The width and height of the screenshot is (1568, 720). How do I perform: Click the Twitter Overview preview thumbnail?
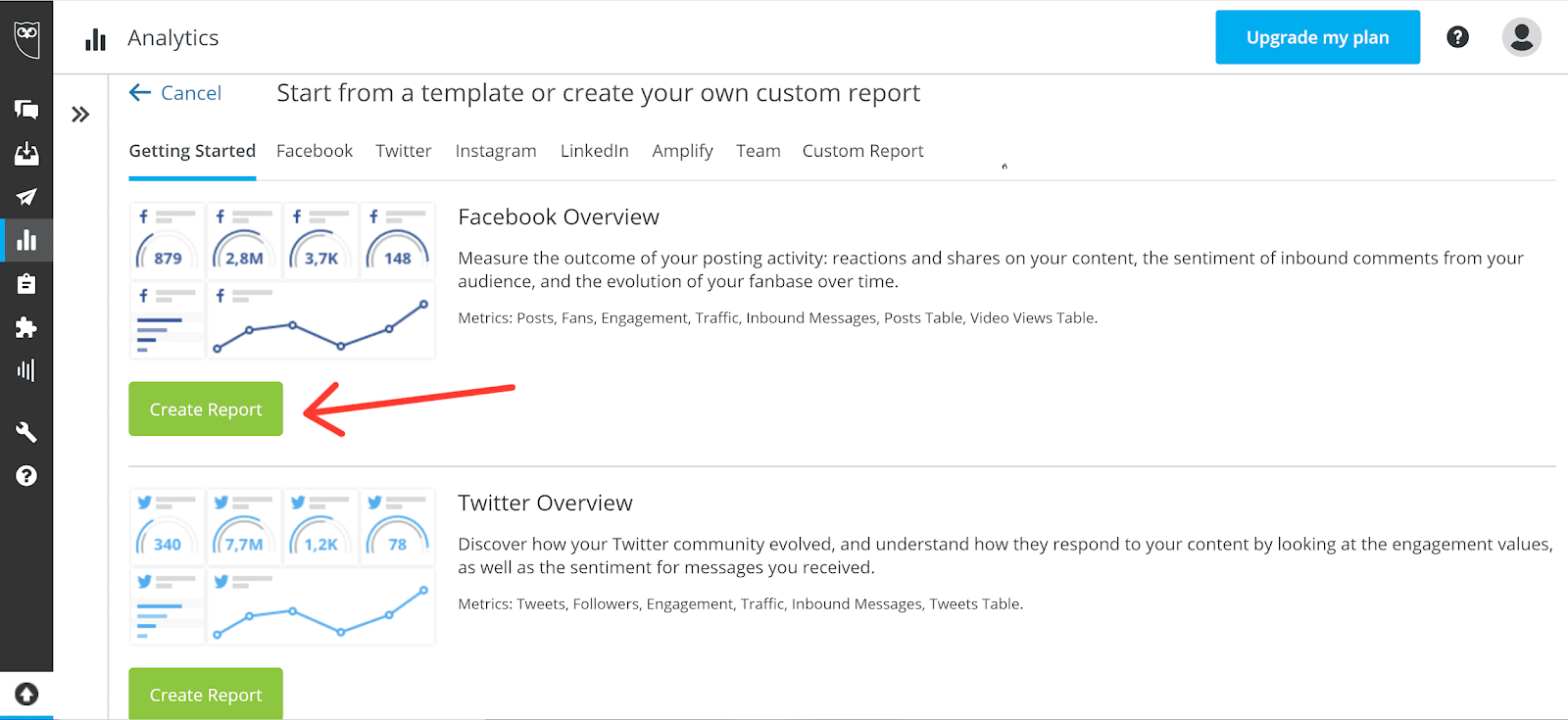pos(282,566)
